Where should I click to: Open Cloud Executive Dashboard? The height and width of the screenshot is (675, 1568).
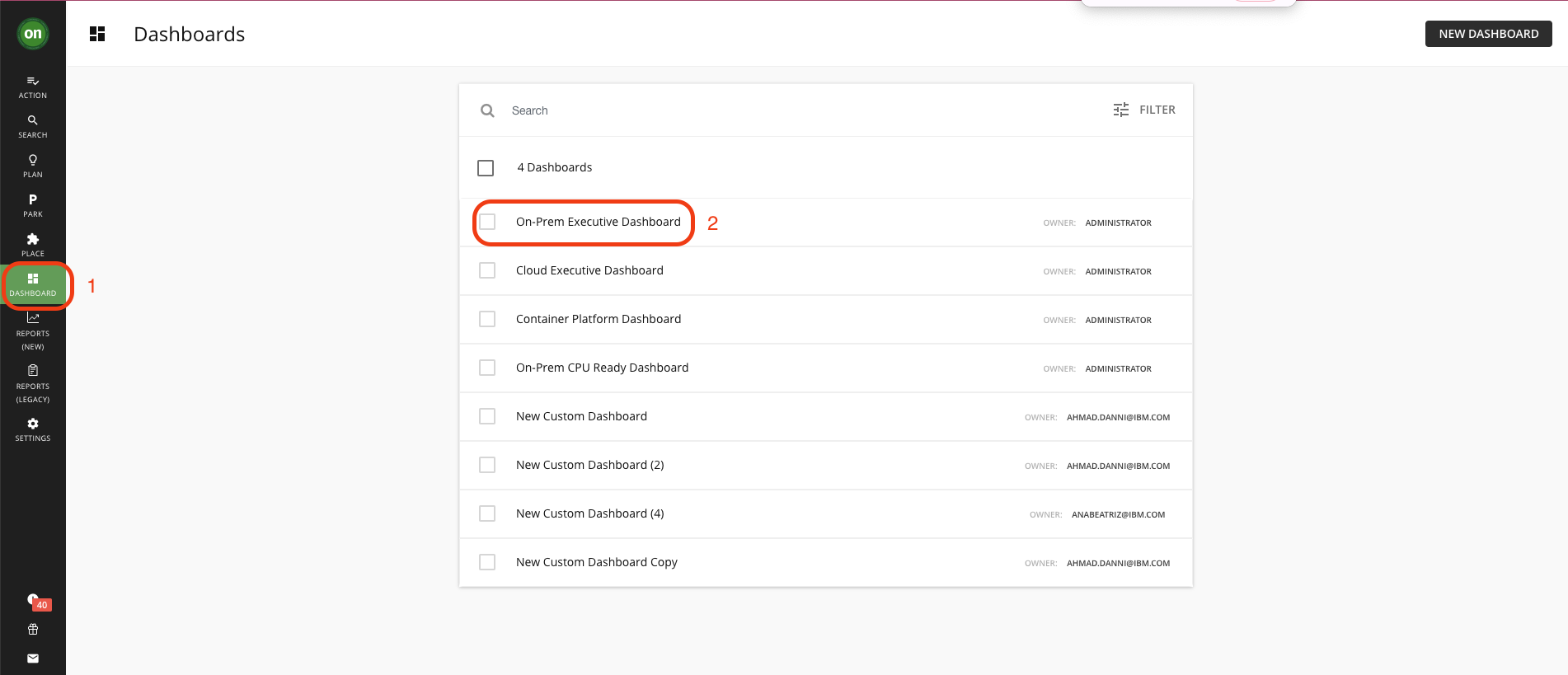pyautogui.click(x=589, y=270)
